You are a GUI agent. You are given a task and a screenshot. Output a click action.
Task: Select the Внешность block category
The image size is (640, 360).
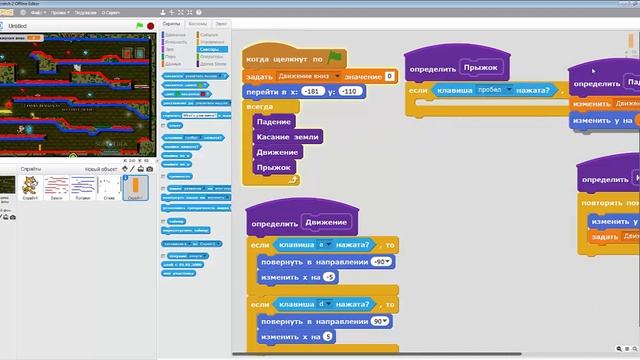coord(176,42)
